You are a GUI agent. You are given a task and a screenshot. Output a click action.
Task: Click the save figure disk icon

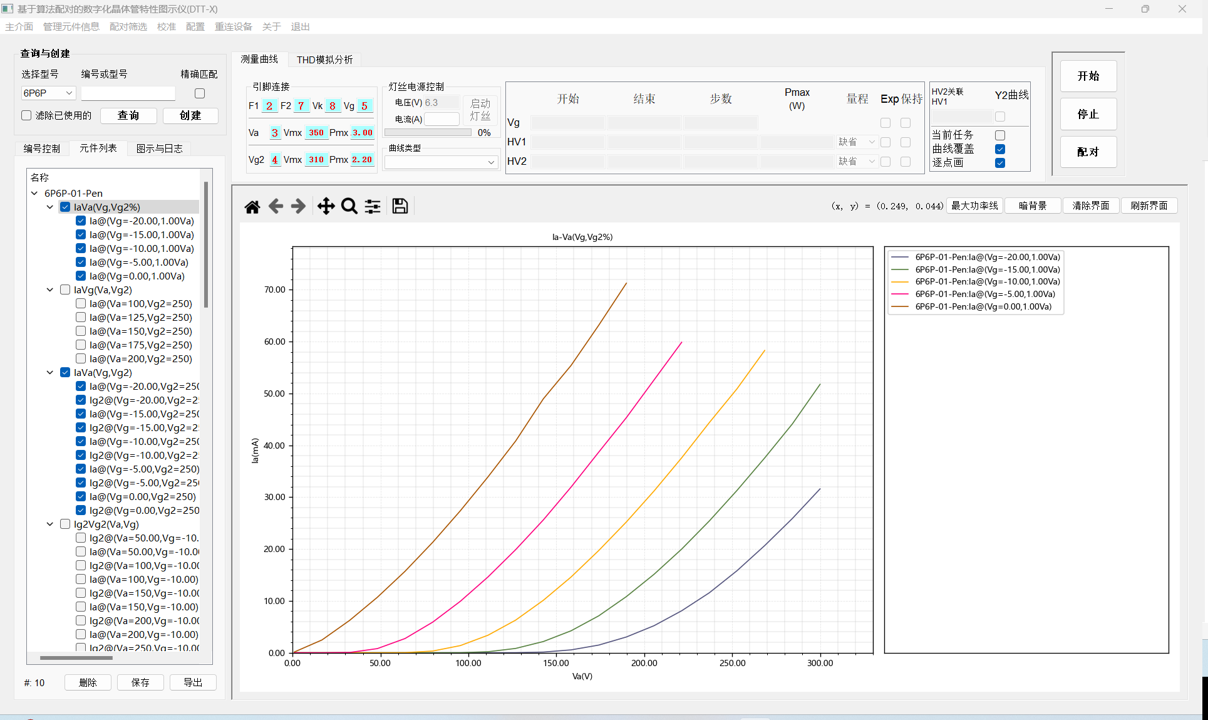400,206
